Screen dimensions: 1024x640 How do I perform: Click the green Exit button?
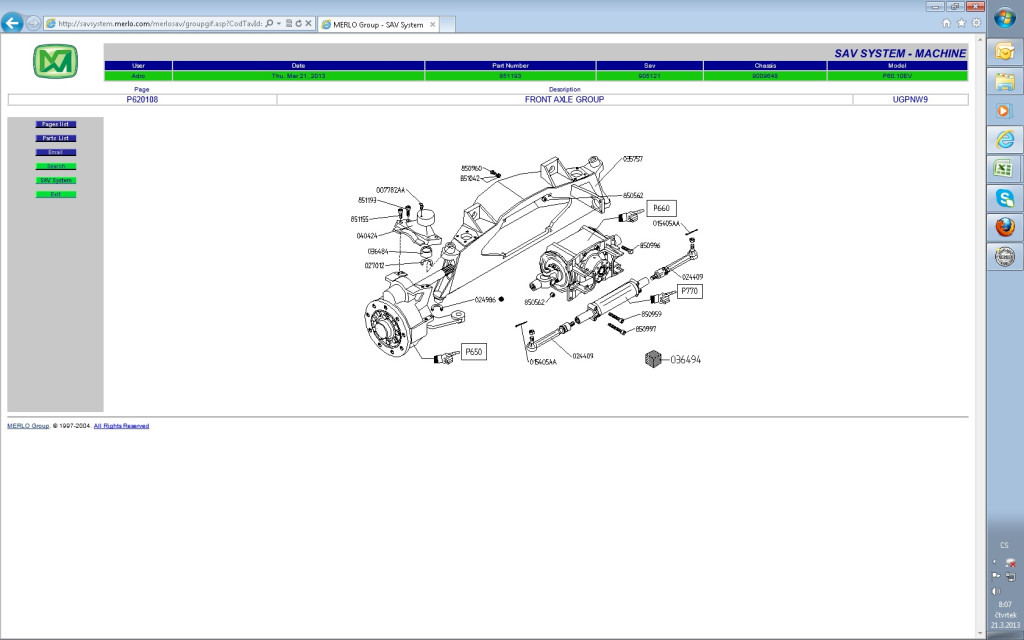tap(56, 195)
